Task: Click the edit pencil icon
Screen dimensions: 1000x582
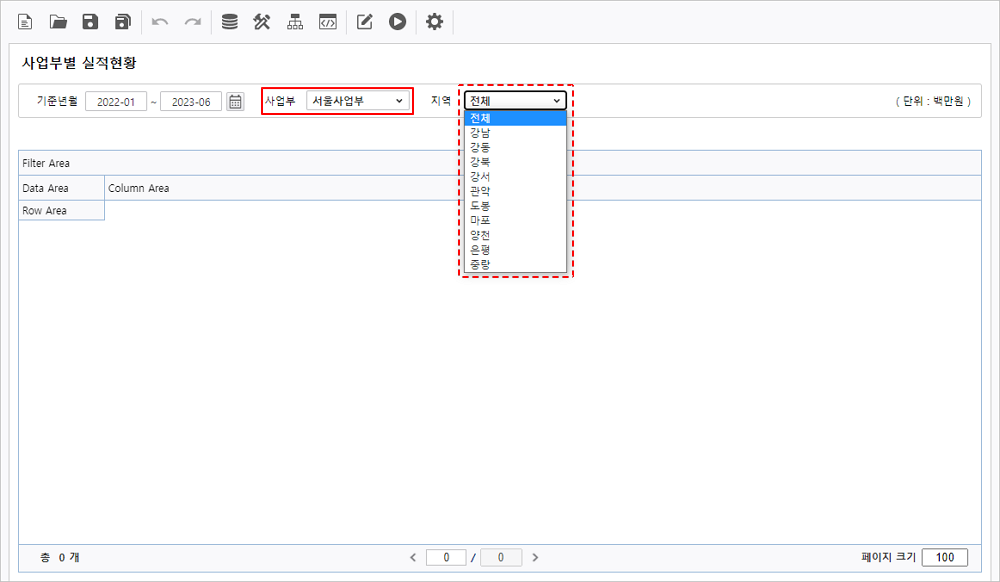Action: pyautogui.click(x=365, y=21)
